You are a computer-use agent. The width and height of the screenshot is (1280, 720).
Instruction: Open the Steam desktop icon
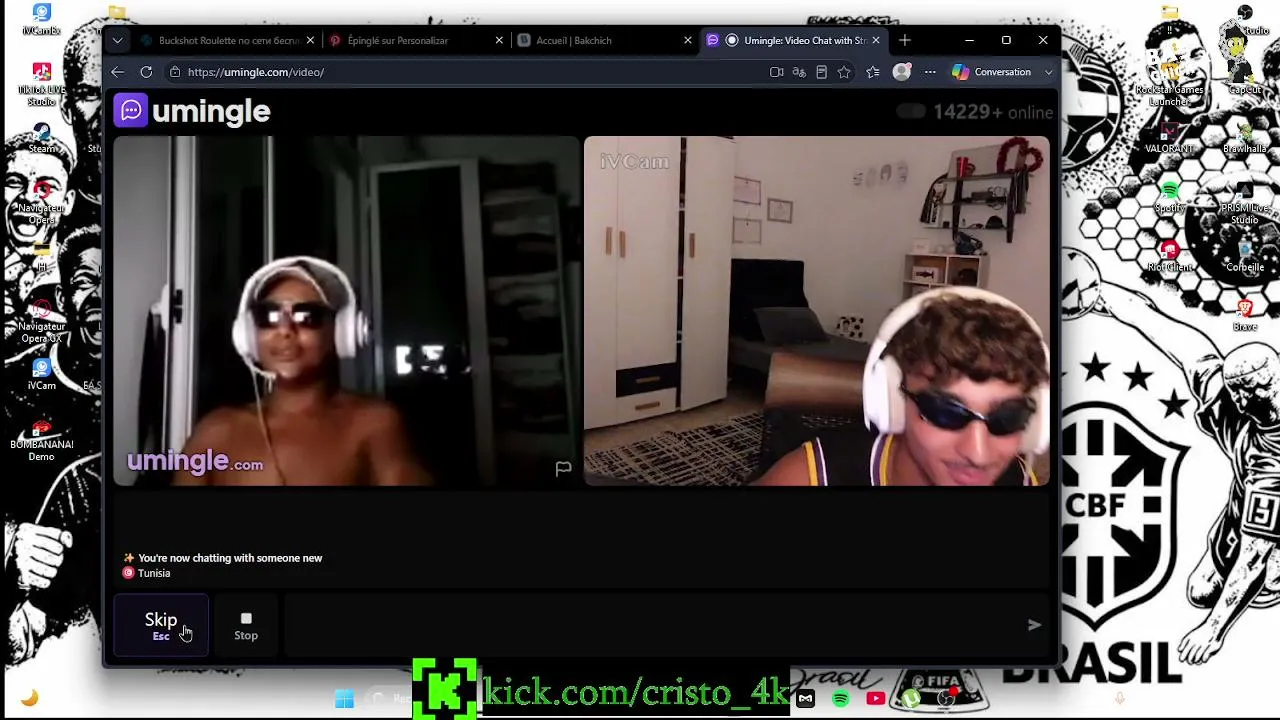click(42, 139)
